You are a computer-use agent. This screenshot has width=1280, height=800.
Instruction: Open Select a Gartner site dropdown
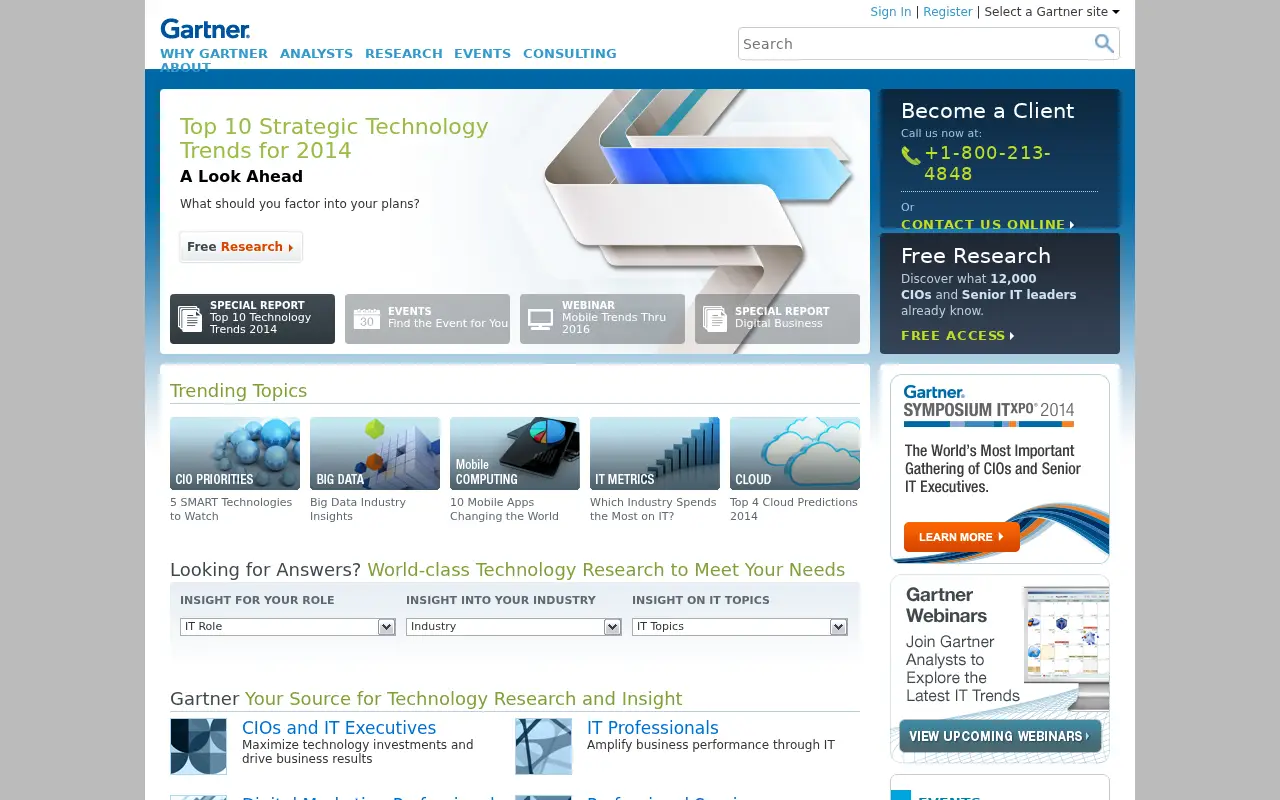click(x=1052, y=12)
